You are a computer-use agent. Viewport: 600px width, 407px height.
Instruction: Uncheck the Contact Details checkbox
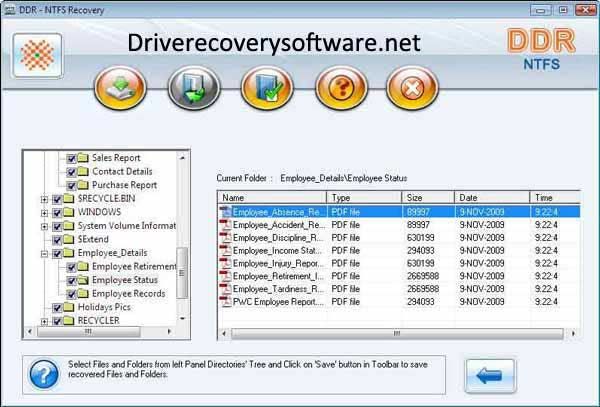[x=71, y=172]
